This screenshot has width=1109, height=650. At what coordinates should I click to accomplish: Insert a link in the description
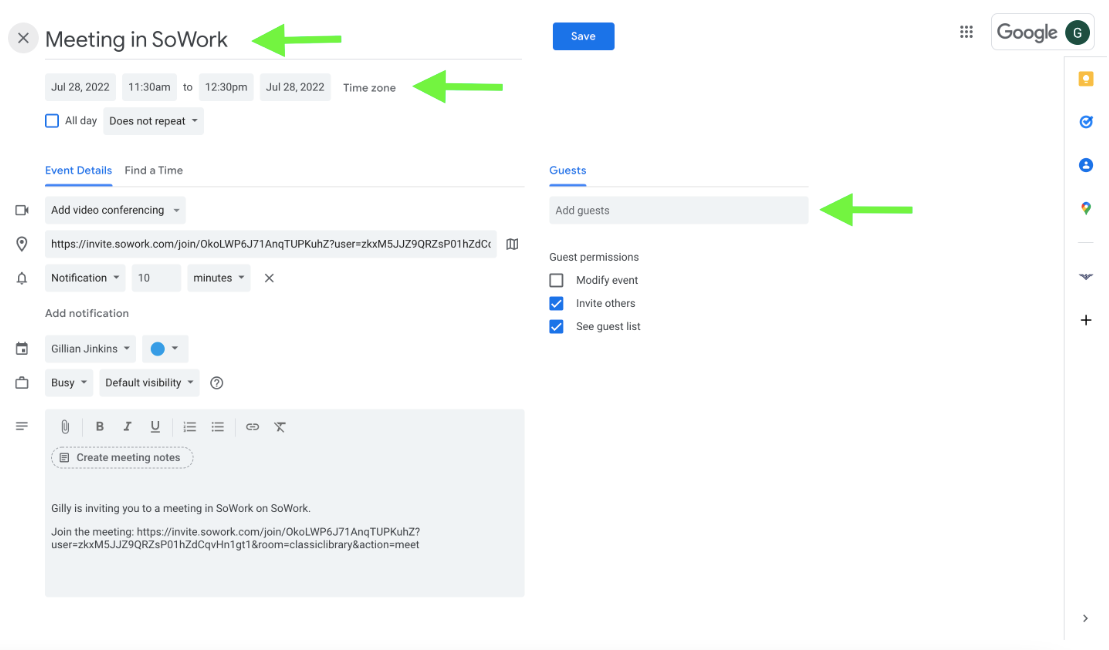click(252, 426)
